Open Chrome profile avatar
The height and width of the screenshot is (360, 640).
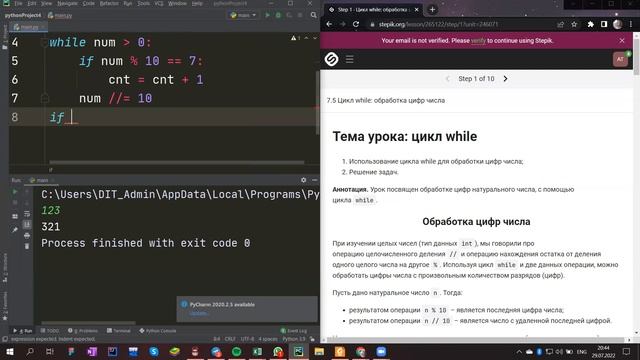[x=618, y=24]
